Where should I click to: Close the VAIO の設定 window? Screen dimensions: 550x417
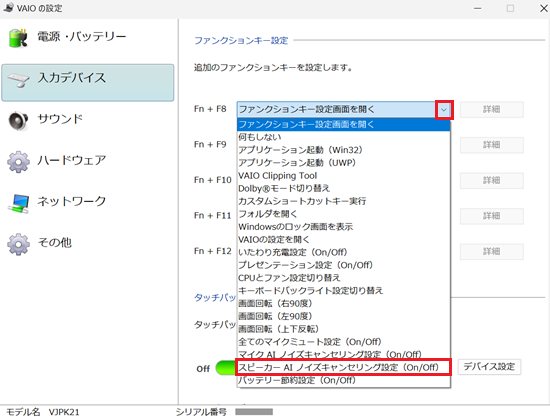[x=543, y=8]
